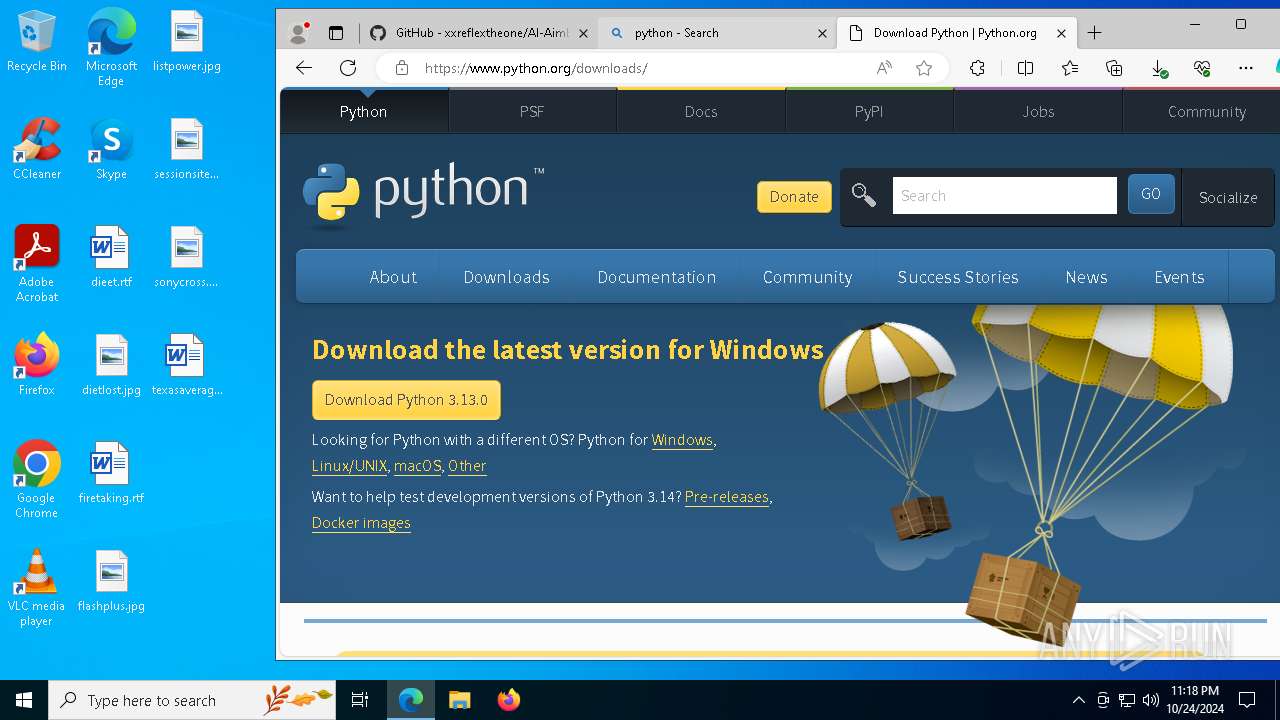The height and width of the screenshot is (720, 1280).
Task: Select the PSF top navigation tab
Action: click(532, 111)
